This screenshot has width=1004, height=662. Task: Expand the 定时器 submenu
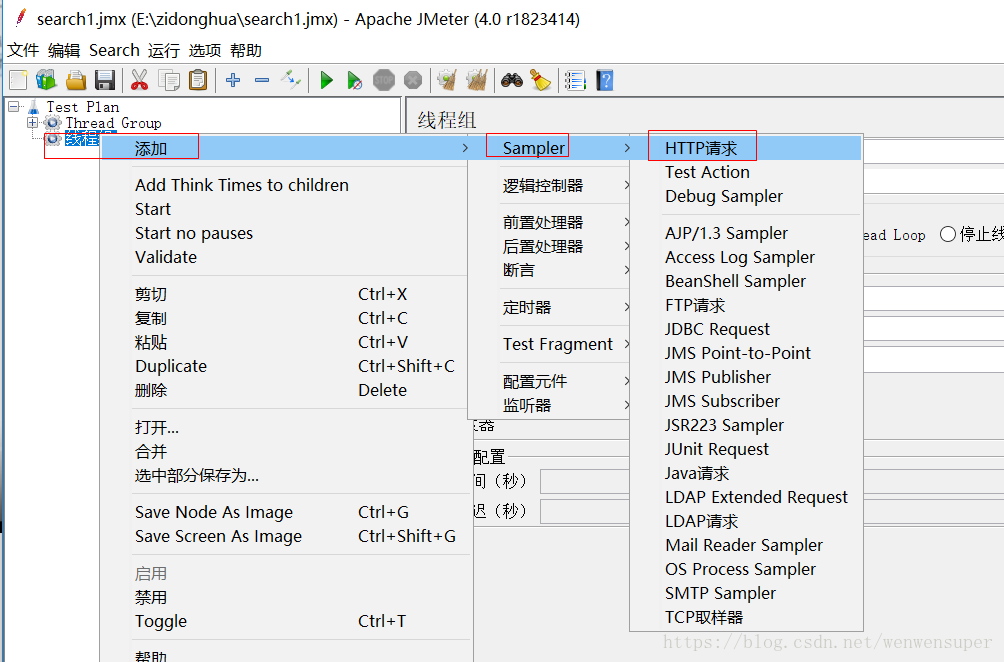(551, 307)
